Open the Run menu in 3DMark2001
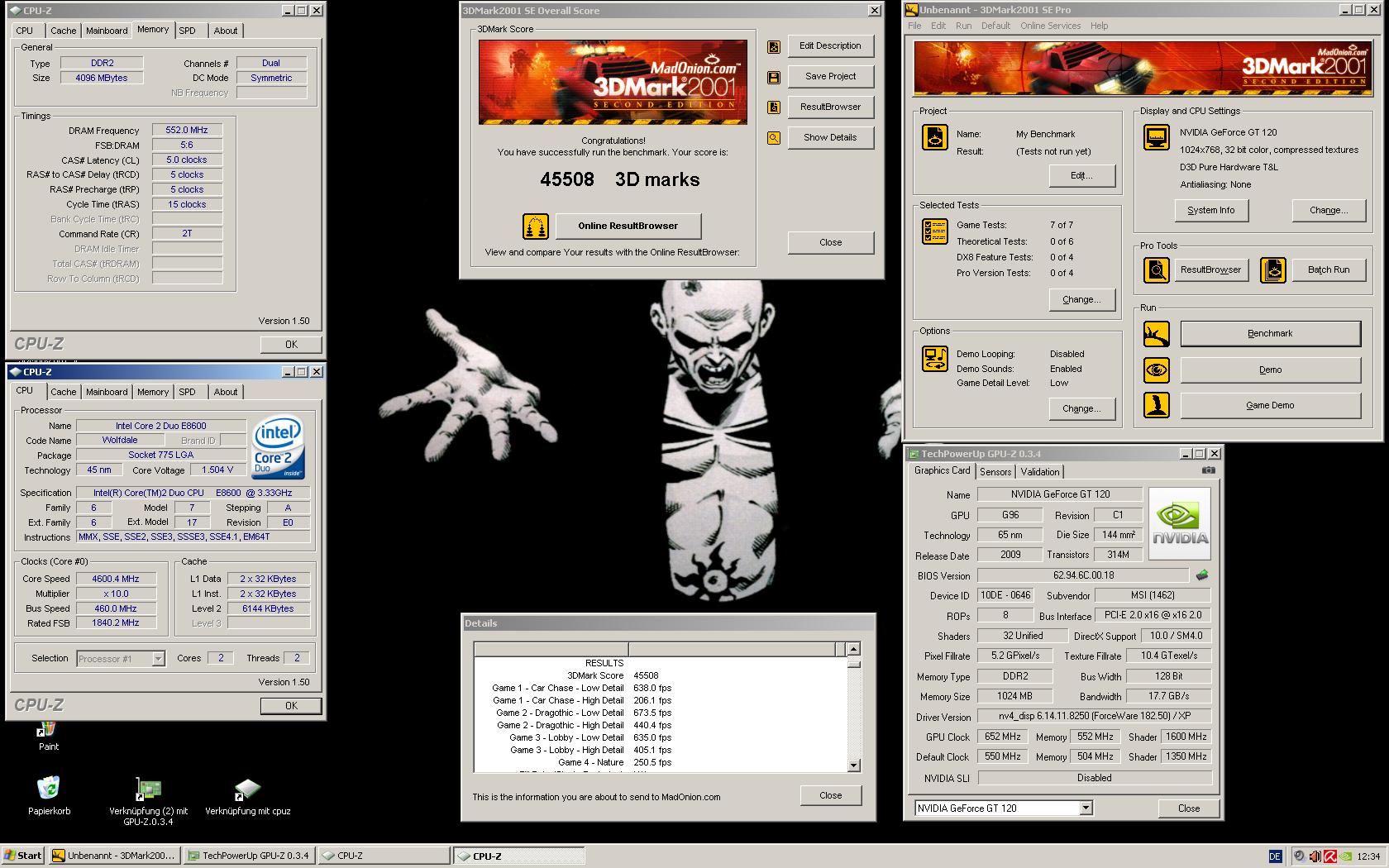The height and width of the screenshot is (868, 1389). pyautogui.click(x=963, y=26)
